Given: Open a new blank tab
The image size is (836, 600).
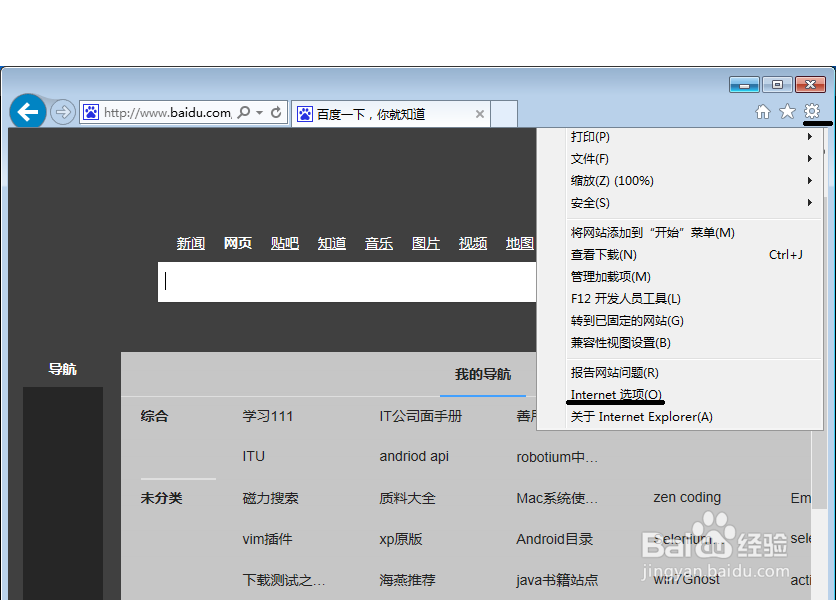Looking at the screenshot, I should pyautogui.click(x=504, y=114).
